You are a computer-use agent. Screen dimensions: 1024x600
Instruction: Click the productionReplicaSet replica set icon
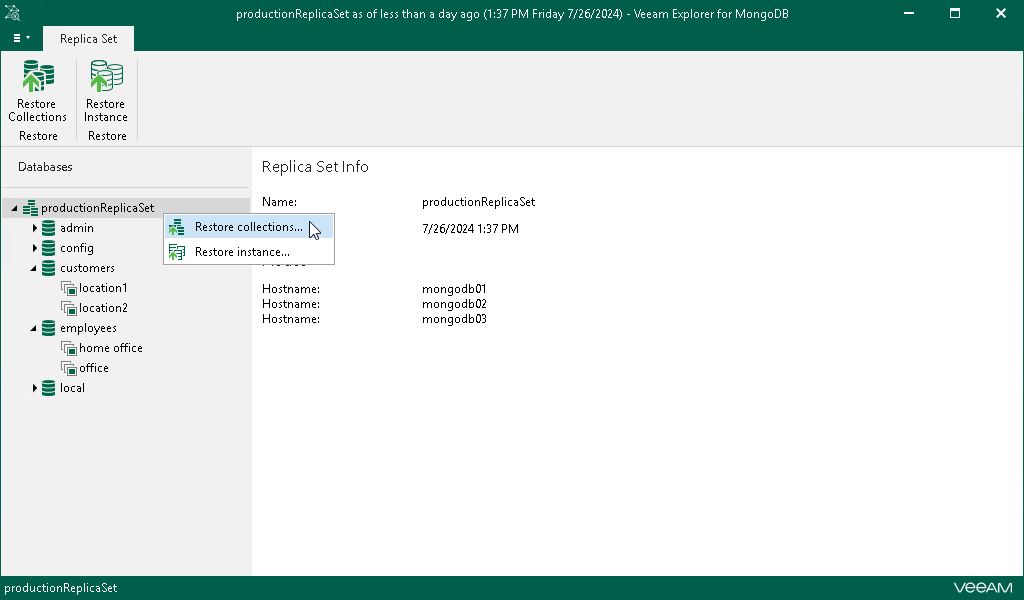tap(30, 208)
